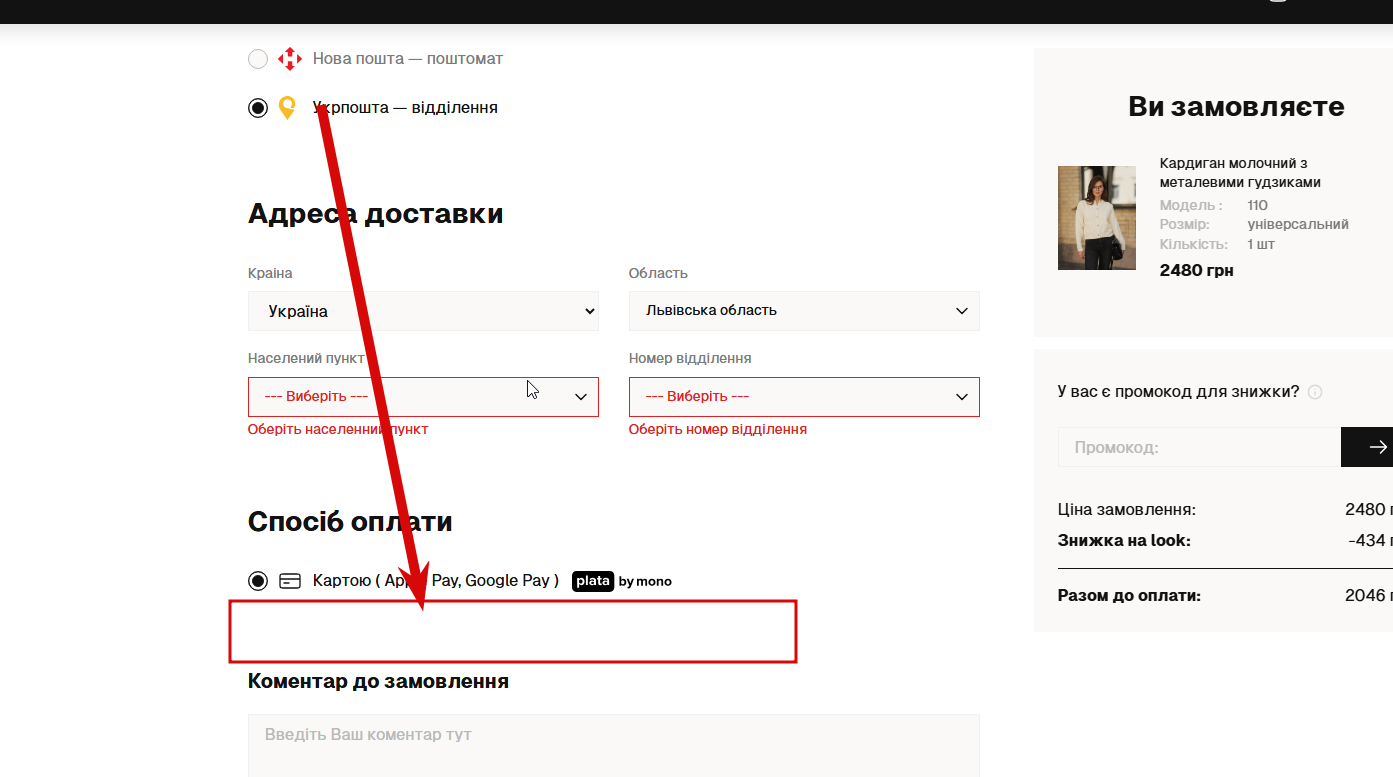
Task: Click the Укрпошта yellow pin icon
Action: point(287,108)
